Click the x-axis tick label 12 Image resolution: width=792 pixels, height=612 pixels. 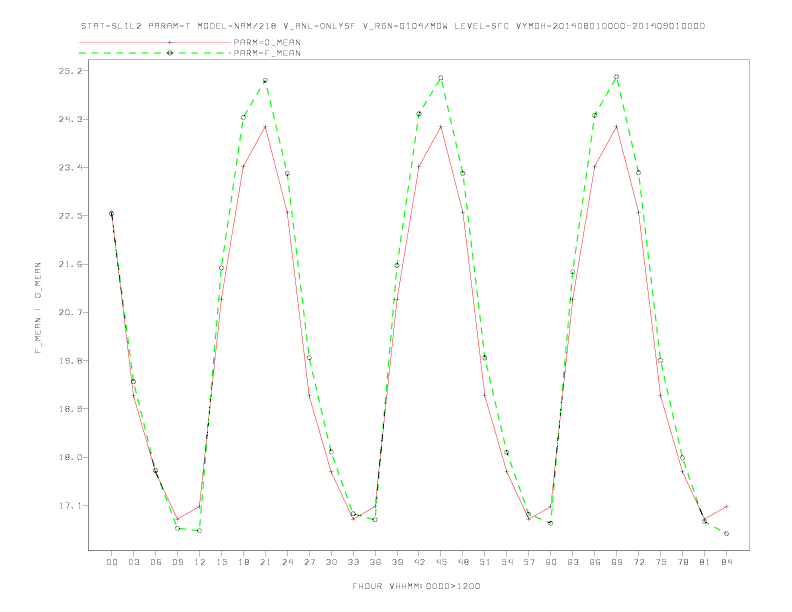[200, 562]
